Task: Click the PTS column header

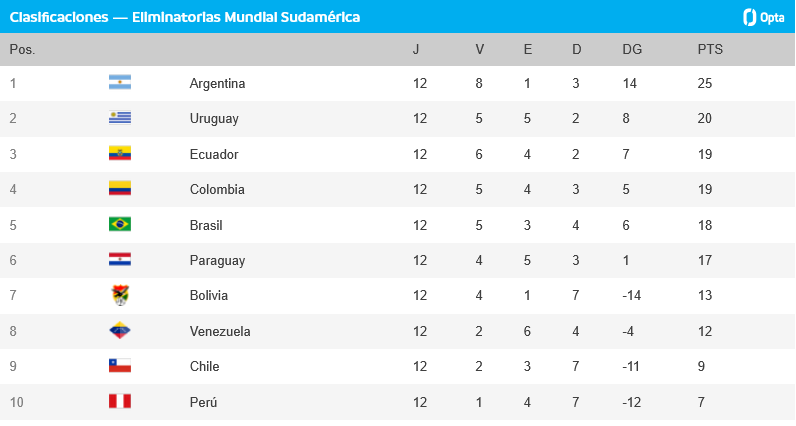Action: [x=710, y=49]
